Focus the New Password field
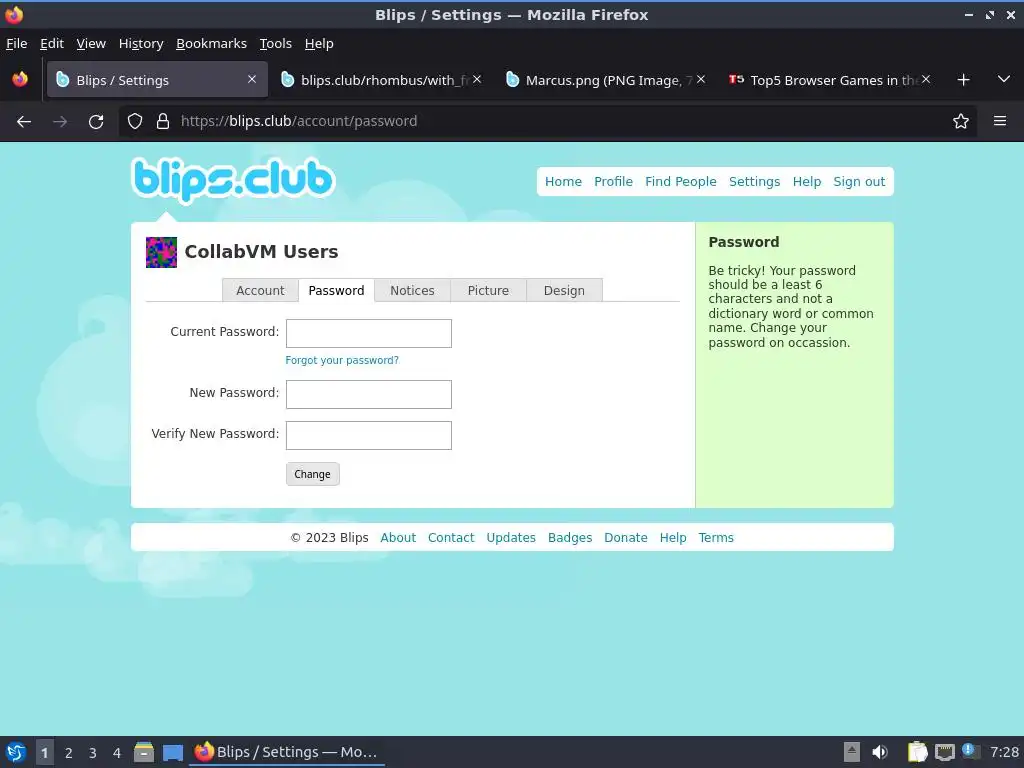The image size is (1024, 768). [x=369, y=394]
